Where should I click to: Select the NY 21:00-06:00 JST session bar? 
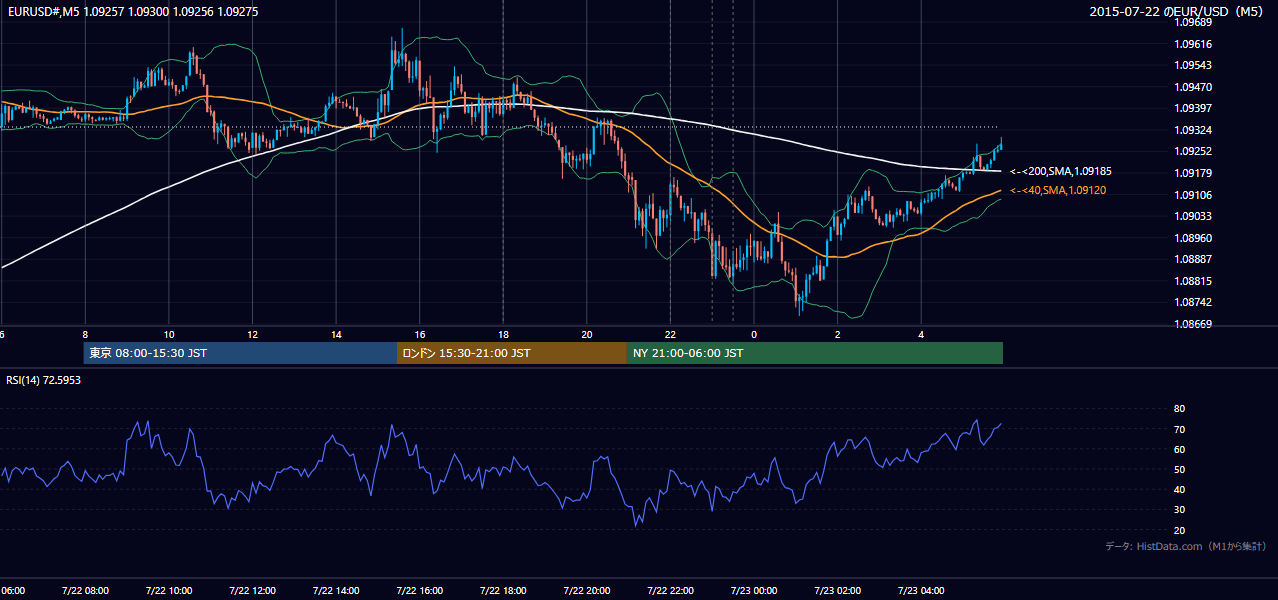[815, 353]
